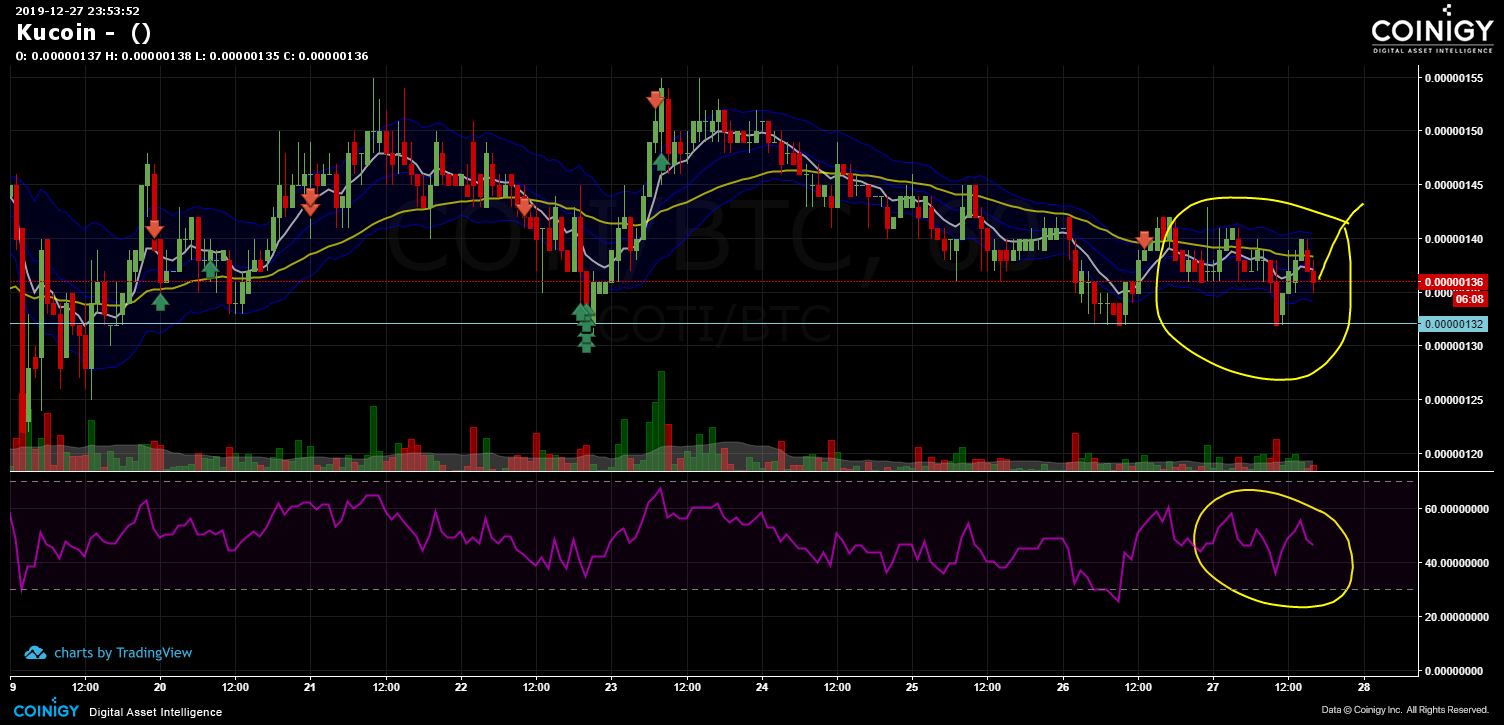
Task: Click the TradingView cloud icon
Action: (36, 653)
